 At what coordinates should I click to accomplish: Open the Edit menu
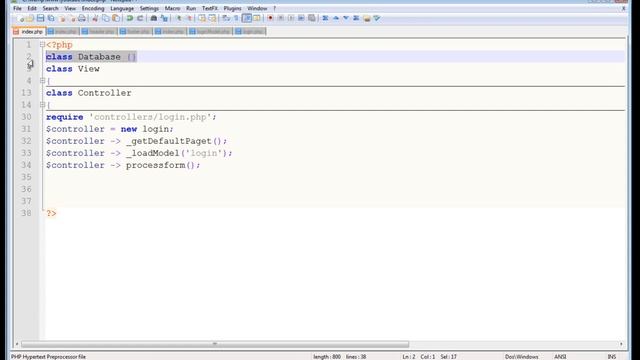[x=32, y=8]
